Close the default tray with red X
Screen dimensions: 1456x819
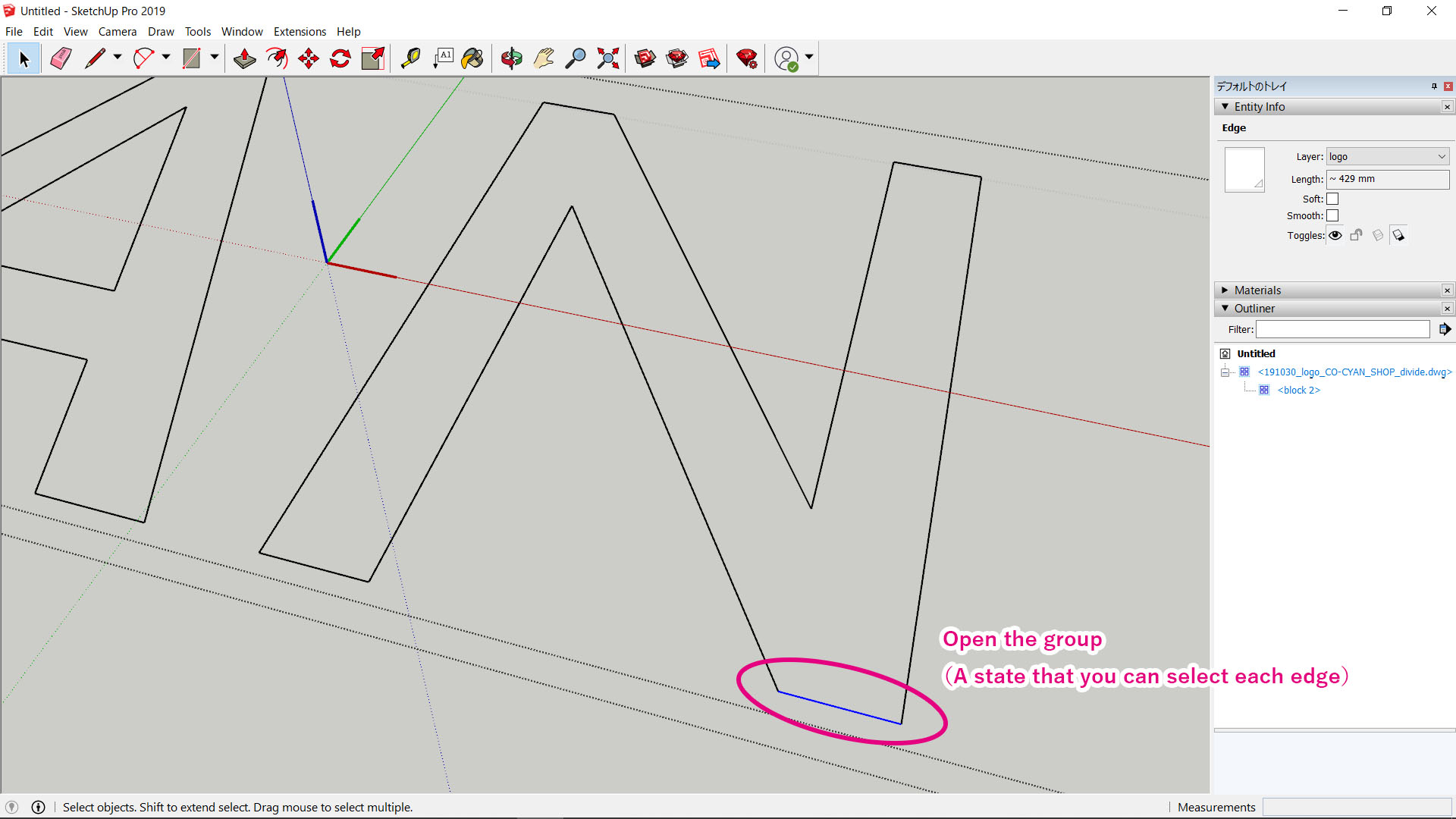click(x=1448, y=86)
